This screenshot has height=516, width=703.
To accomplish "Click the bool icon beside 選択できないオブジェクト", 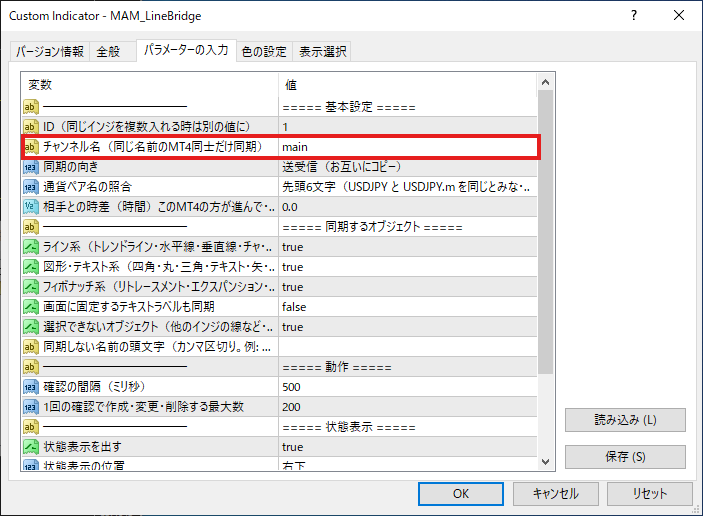I will 31,327.
